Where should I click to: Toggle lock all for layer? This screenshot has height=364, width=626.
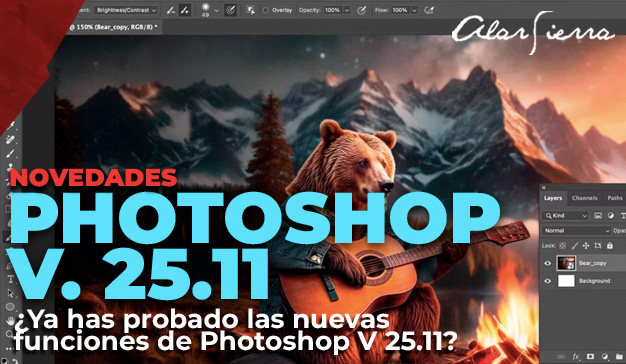(x=610, y=246)
